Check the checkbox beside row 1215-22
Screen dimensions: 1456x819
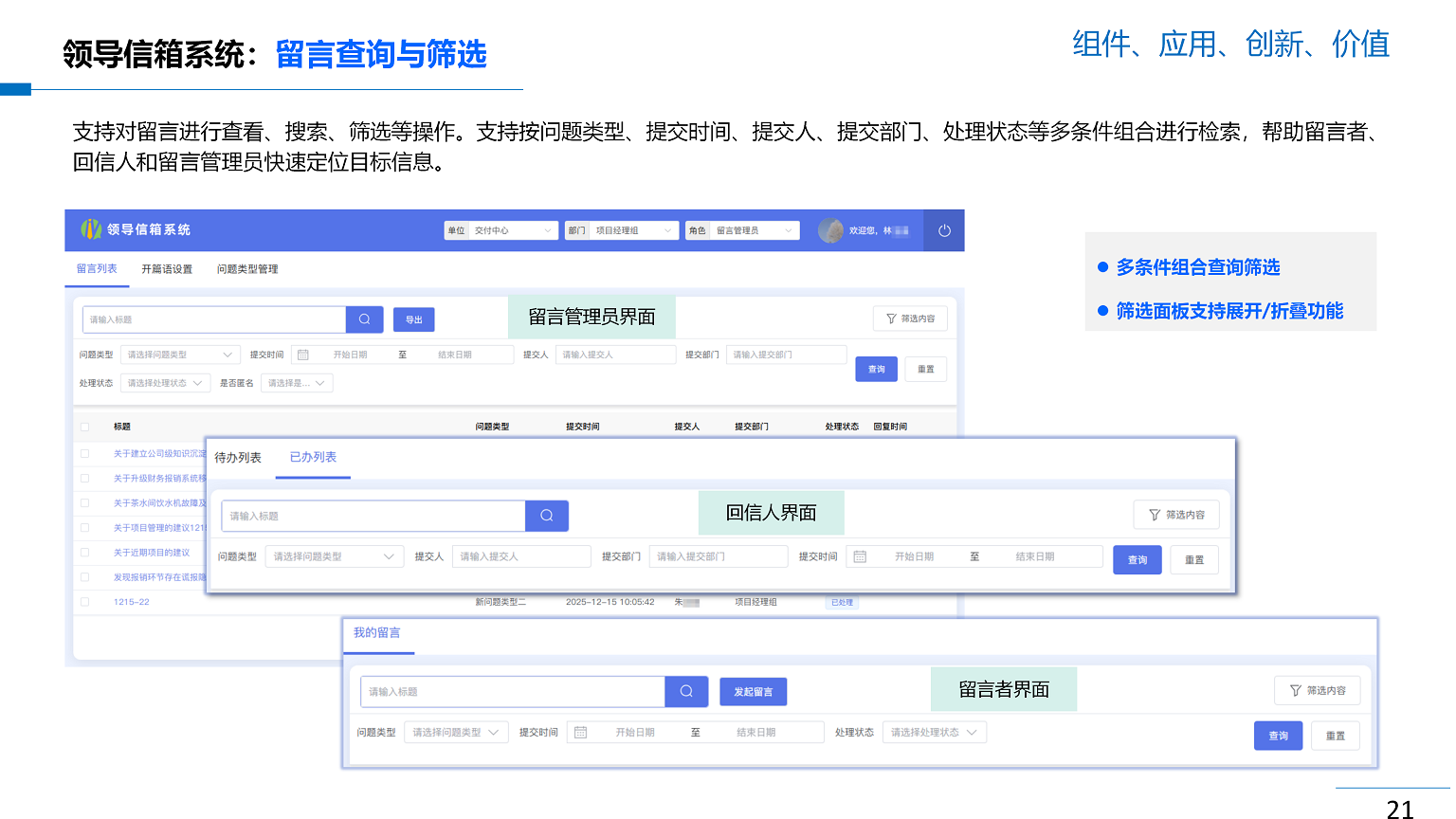pyautogui.click(x=84, y=600)
